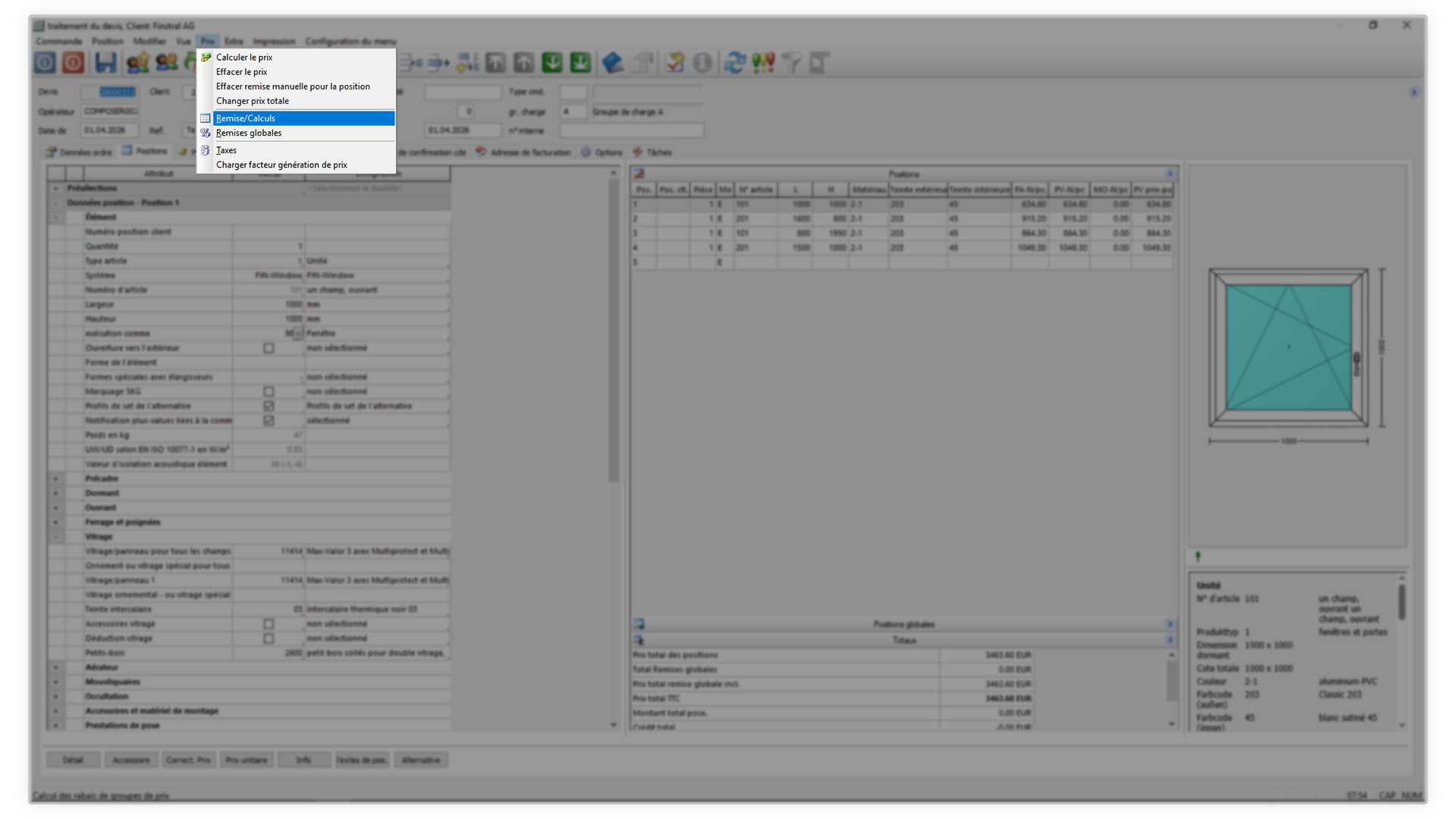The image size is (1456, 819).
Task: Click the first grey up-arrow toolbar icon
Action: click(x=496, y=63)
